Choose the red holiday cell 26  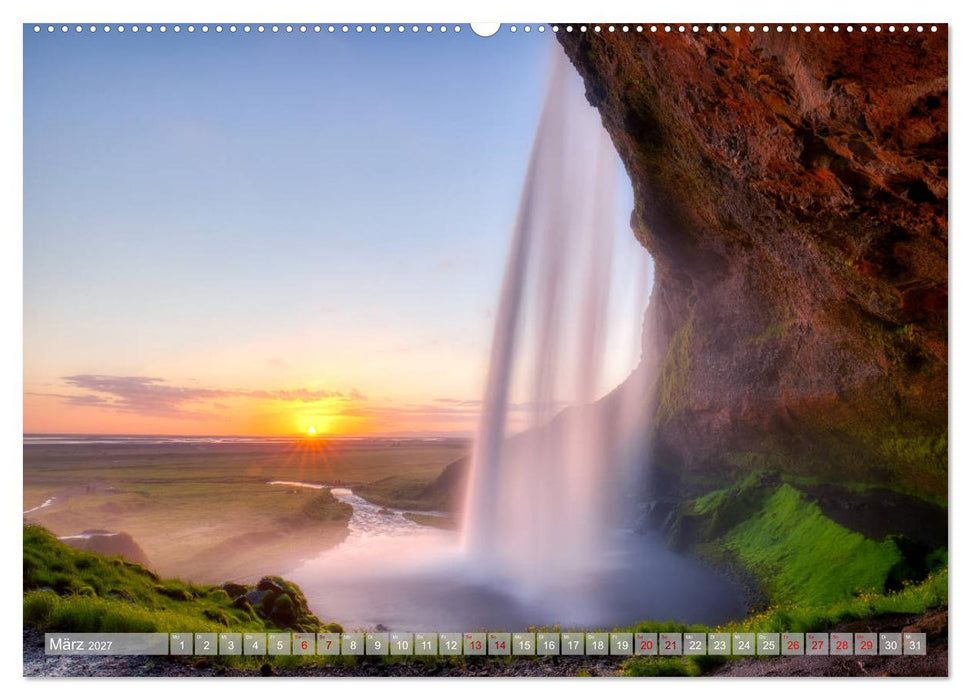click(x=793, y=644)
